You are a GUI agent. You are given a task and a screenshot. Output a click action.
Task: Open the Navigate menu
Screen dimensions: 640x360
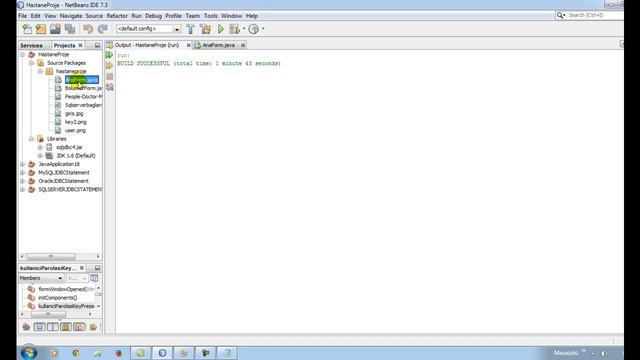tap(71, 16)
